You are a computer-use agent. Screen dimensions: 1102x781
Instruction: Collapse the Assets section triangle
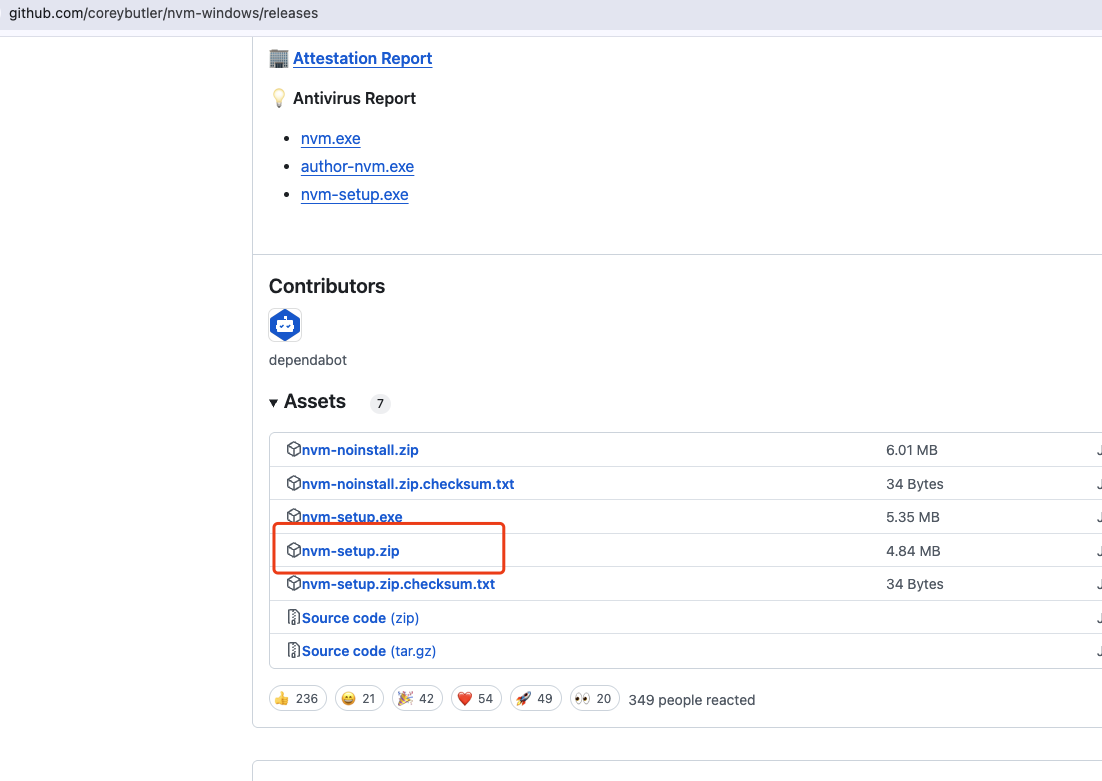click(x=273, y=403)
